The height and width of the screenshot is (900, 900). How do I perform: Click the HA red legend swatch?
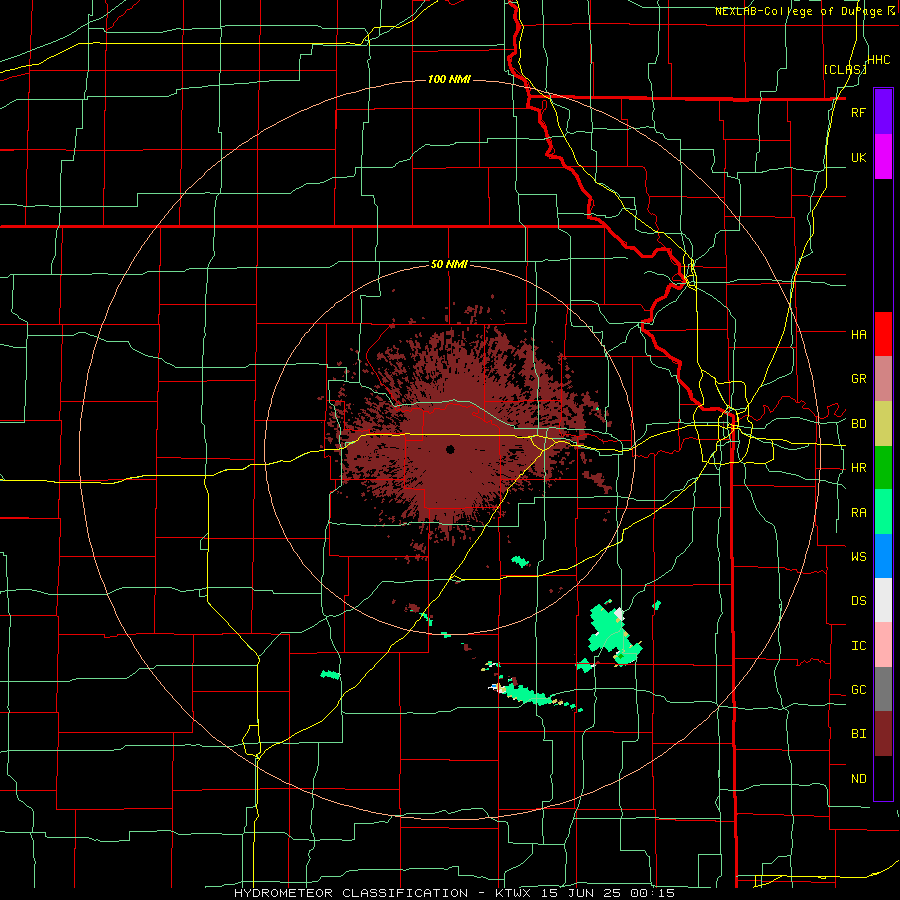pyautogui.click(x=883, y=334)
